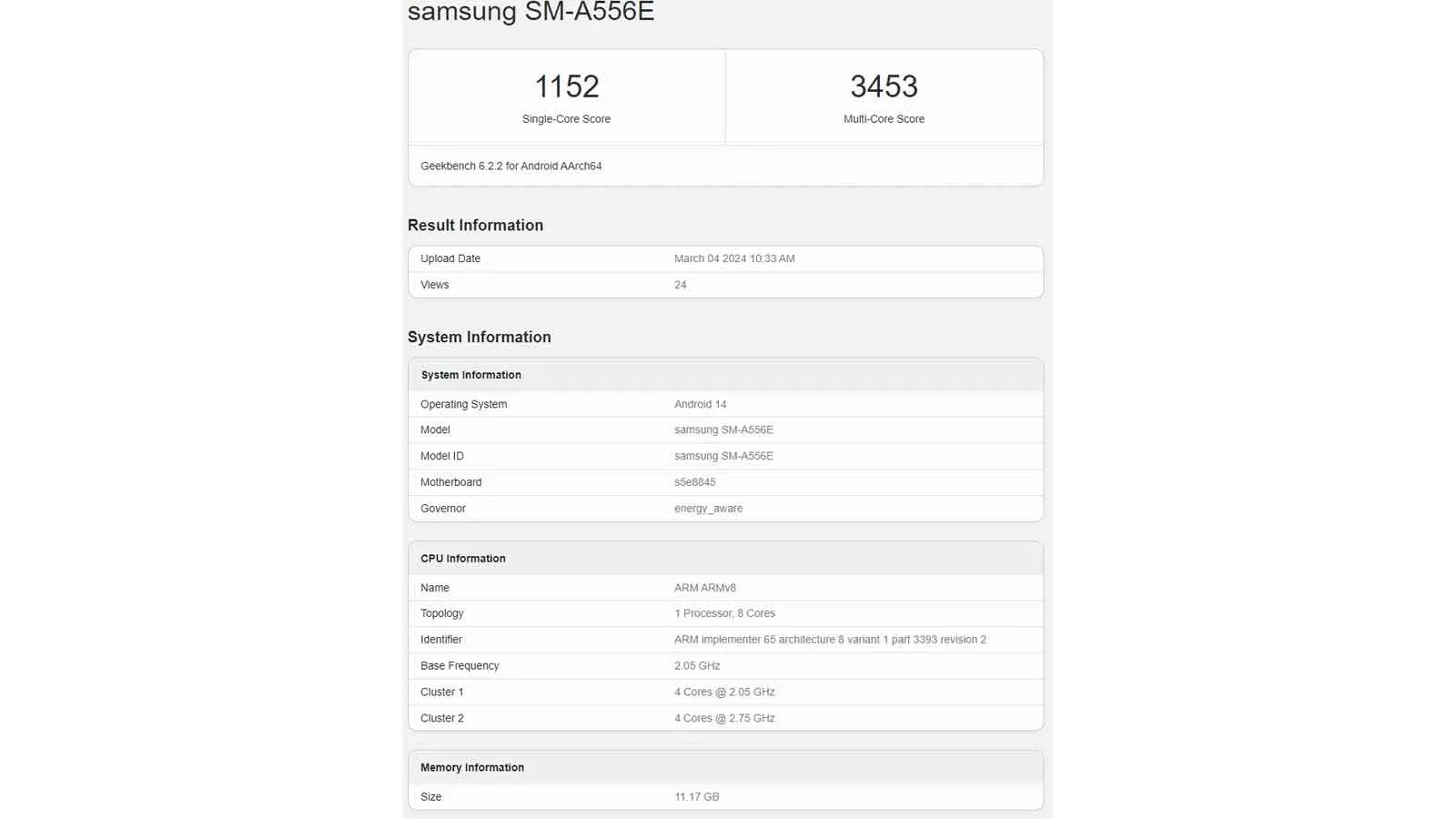The image size is (1456, 819).
Task: Select the Single-Core Score value 1152
Action: point(566,86)
